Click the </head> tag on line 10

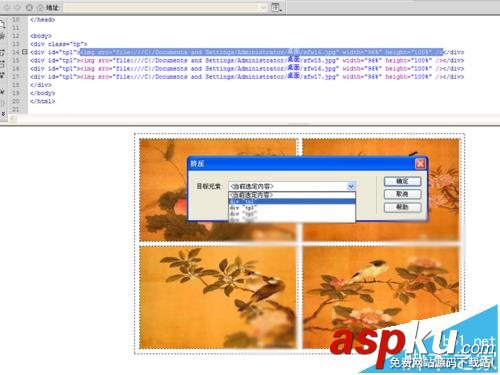(42, 20)
